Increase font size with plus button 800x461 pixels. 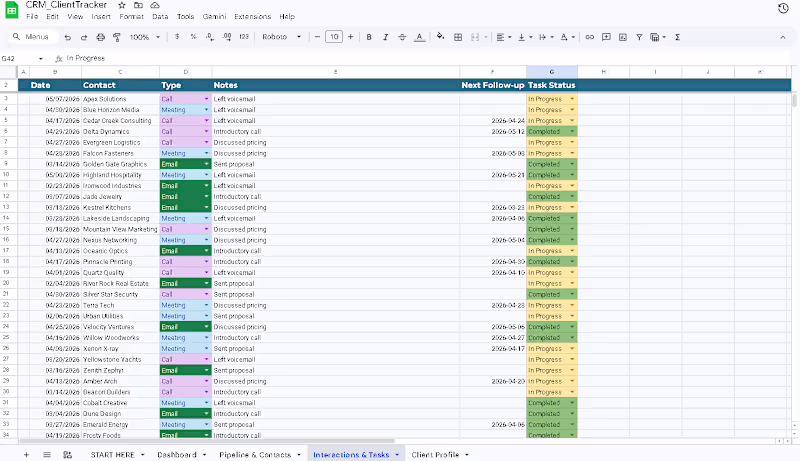[351, 37]
